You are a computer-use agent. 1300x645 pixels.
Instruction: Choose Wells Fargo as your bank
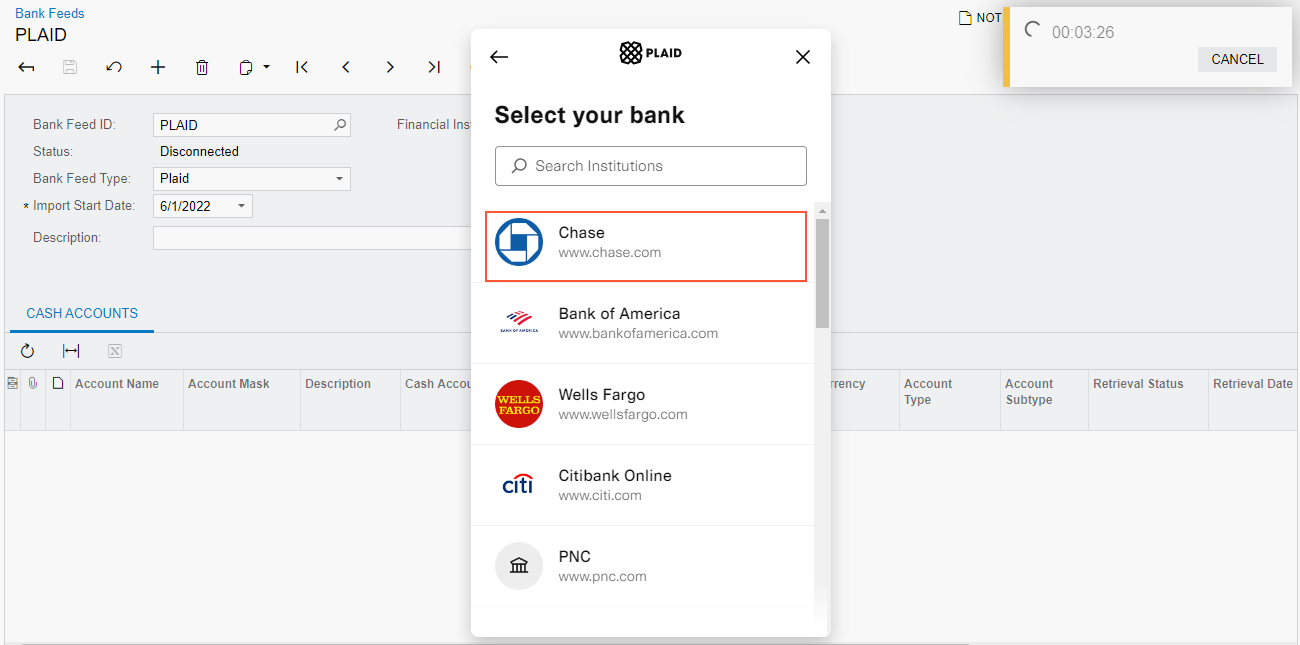pos(642,404)
